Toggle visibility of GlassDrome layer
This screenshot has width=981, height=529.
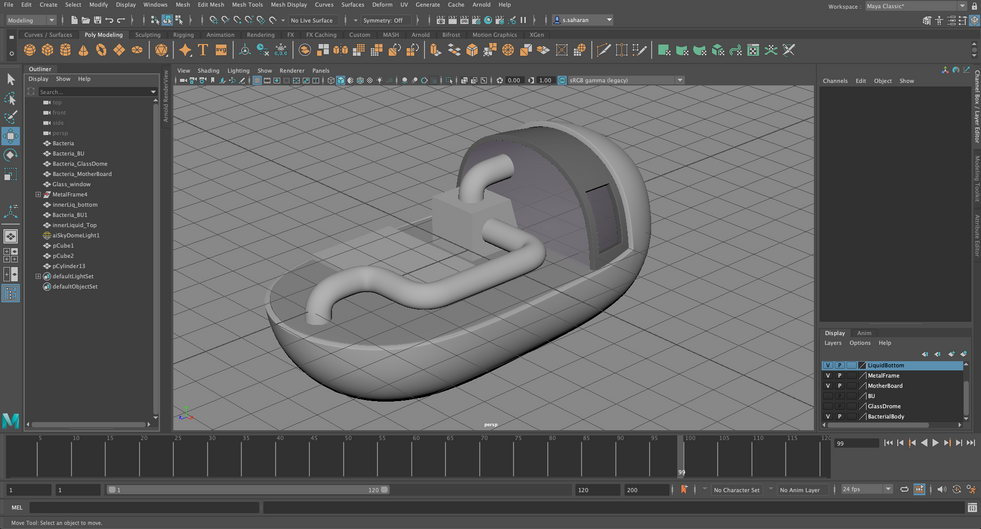tap(828, 406)
